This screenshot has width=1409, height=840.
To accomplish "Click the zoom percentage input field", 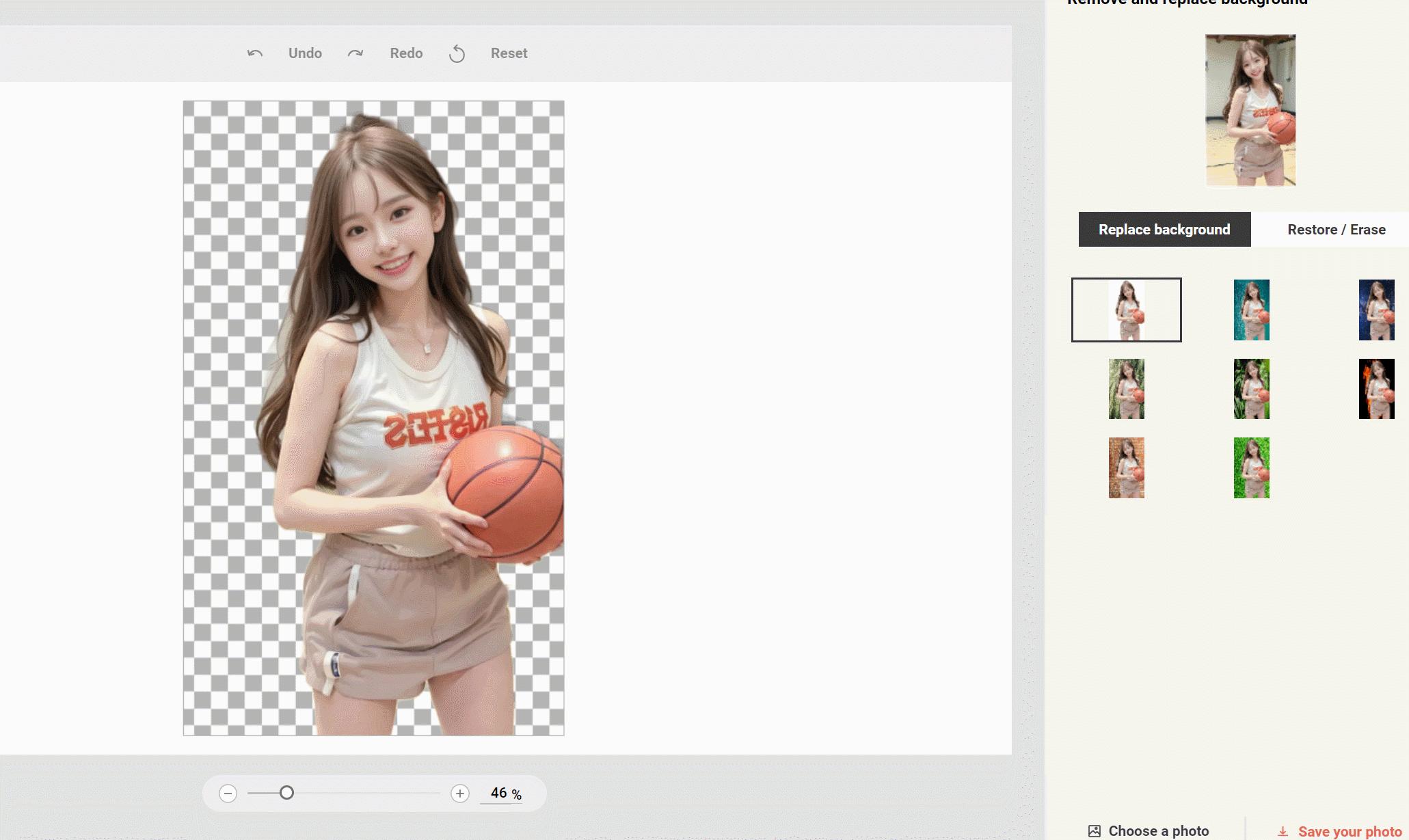I will tap(499, 793).
